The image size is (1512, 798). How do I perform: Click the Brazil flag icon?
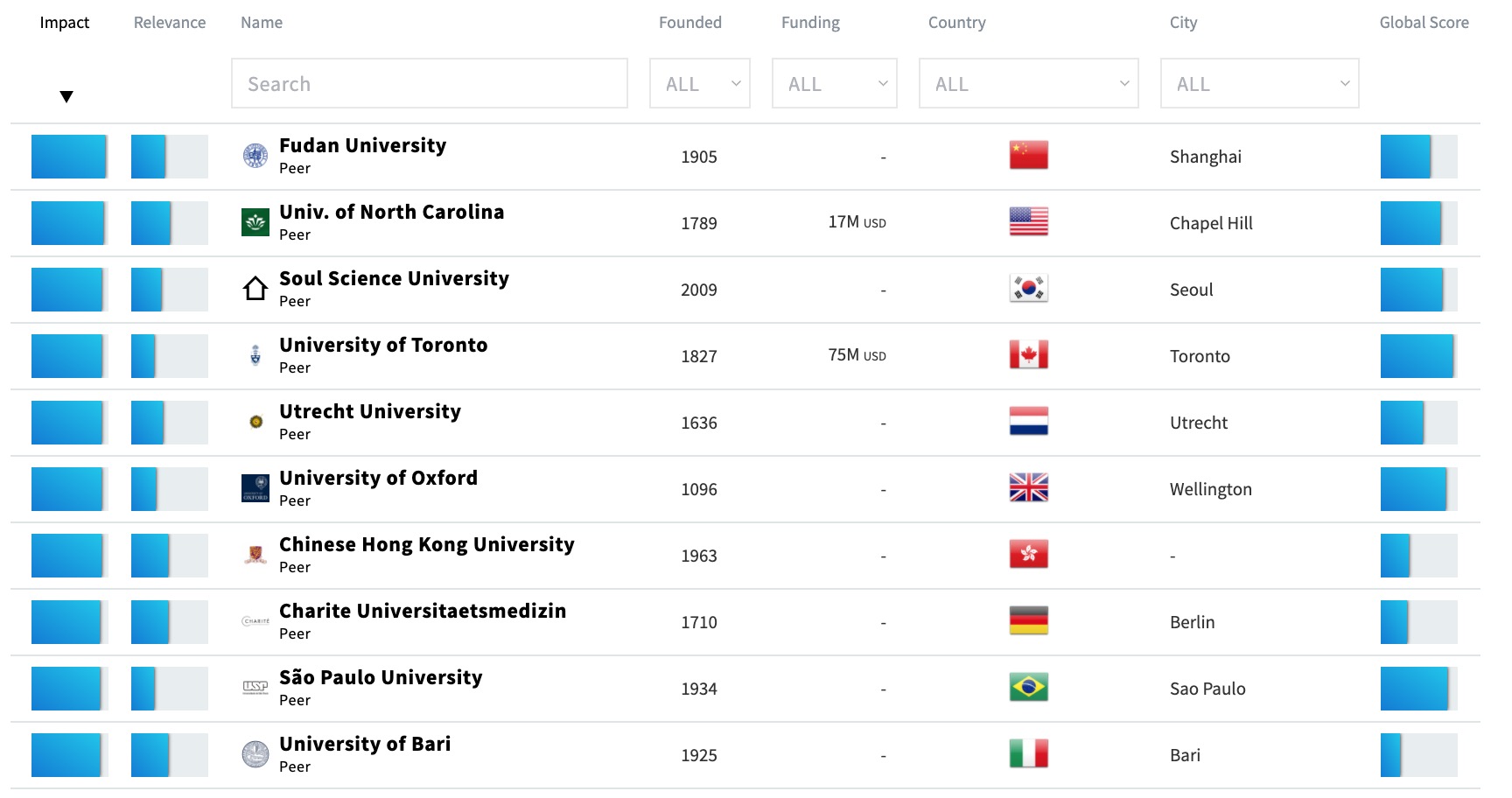[x=1028, y=688]
